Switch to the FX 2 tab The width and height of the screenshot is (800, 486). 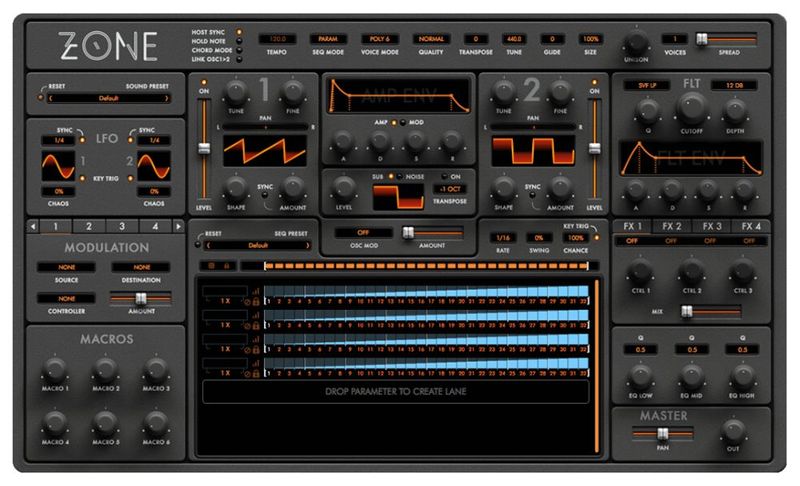pyautogui.click(x=672, y=226)
